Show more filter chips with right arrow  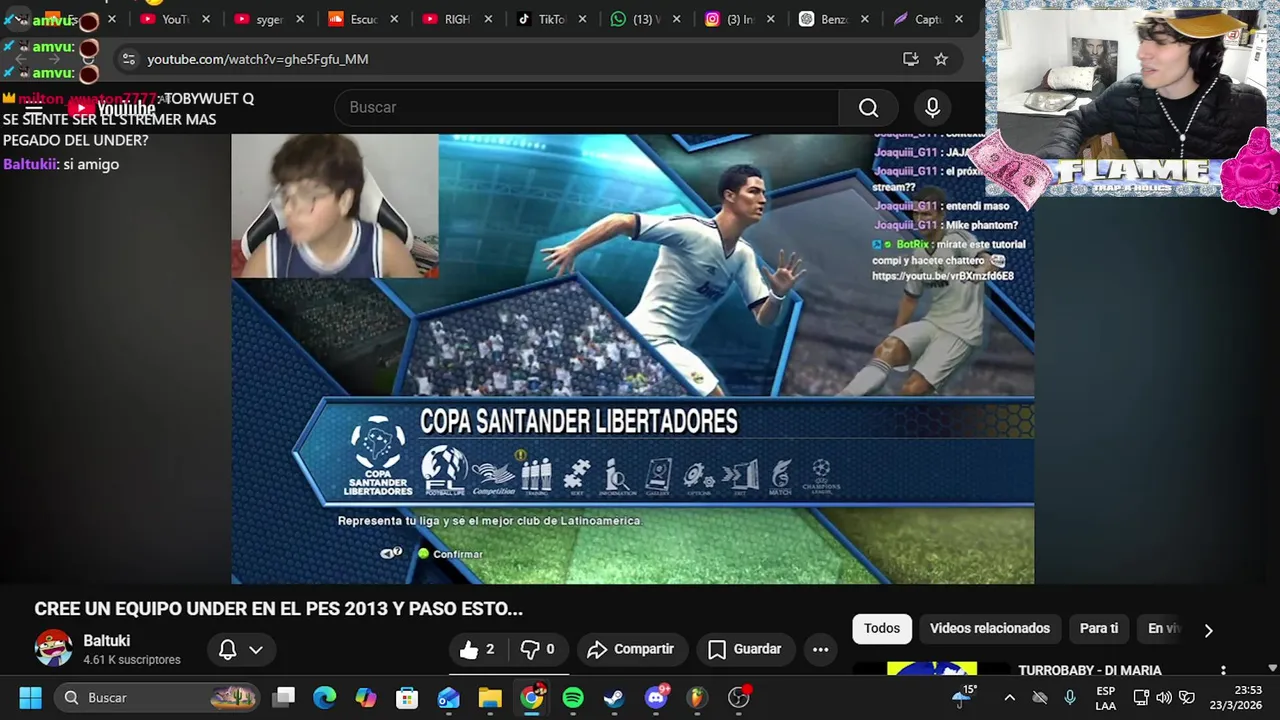click(x=1208, y=630)
